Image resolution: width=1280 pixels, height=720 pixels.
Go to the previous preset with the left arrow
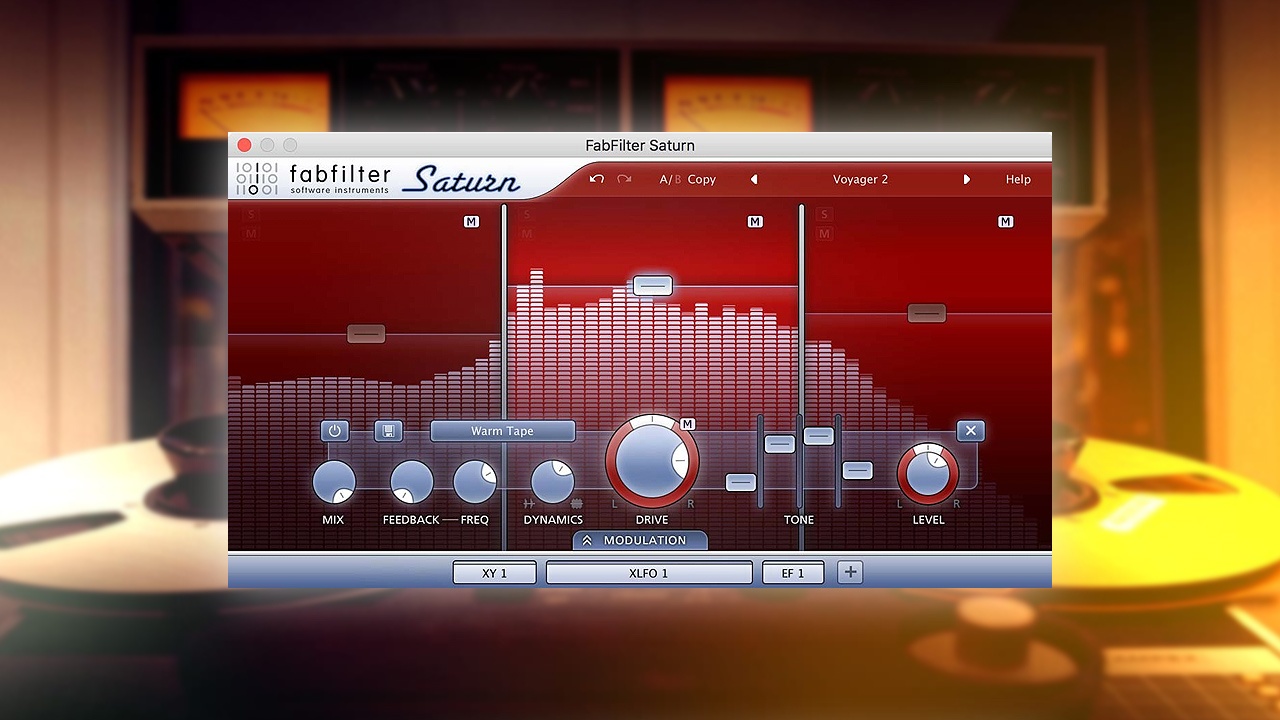[754, 180]
